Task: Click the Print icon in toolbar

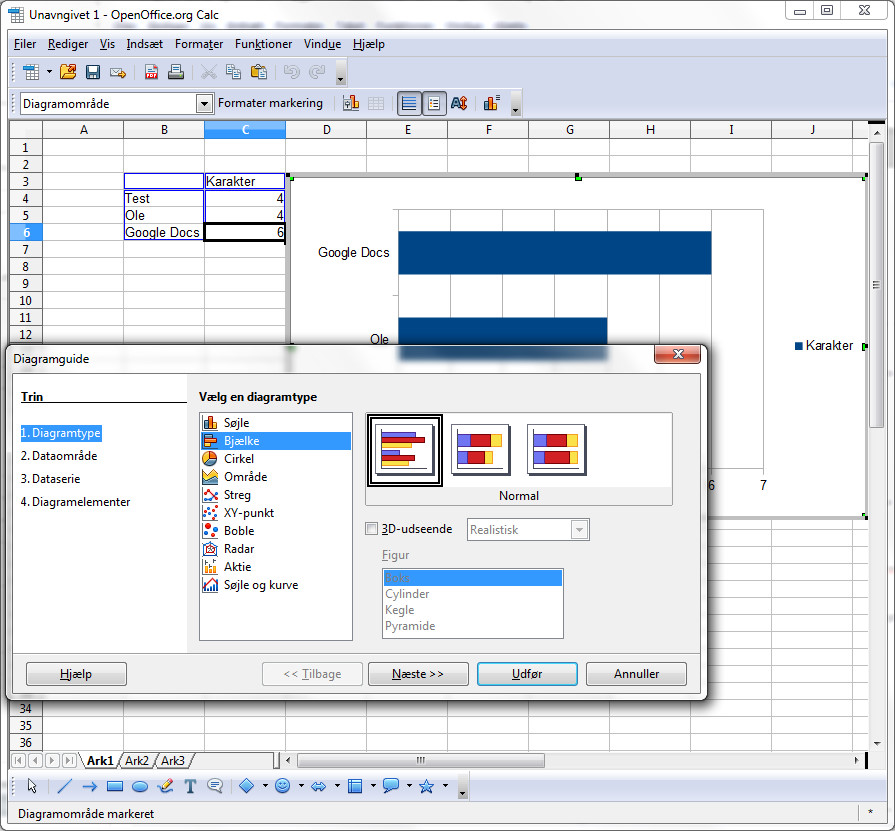Action: [176, 72]
